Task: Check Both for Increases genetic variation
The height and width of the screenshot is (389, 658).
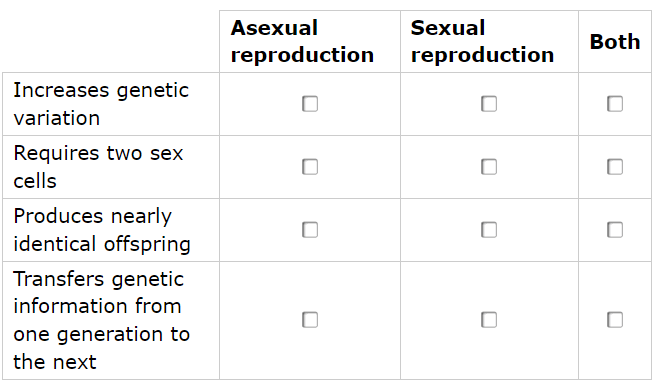Action: (x=615, y=104)
